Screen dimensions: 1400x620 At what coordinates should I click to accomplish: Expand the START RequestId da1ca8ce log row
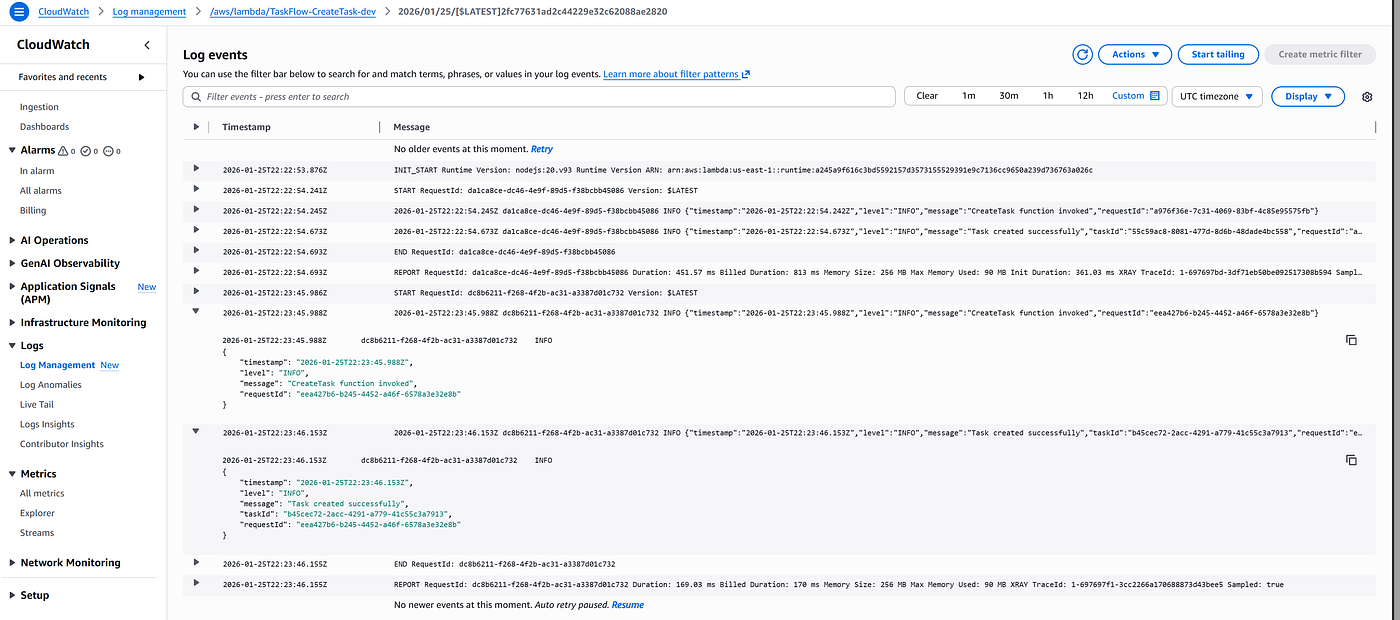[x=196, y=189]
